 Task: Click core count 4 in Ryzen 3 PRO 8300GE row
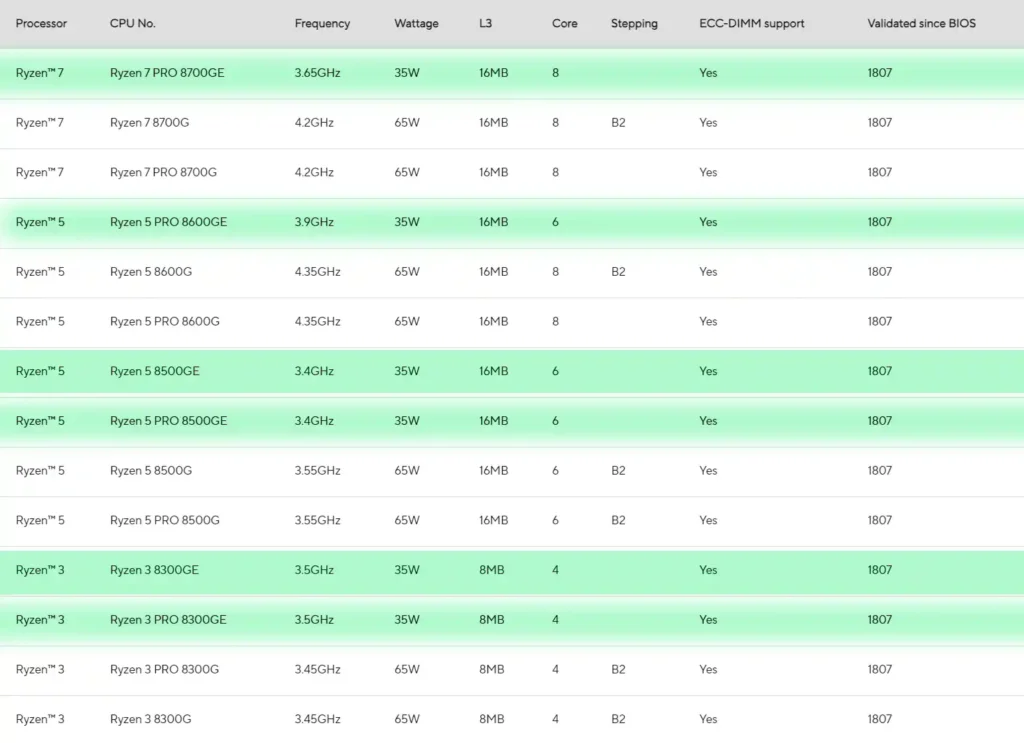[x=555, y=619]
